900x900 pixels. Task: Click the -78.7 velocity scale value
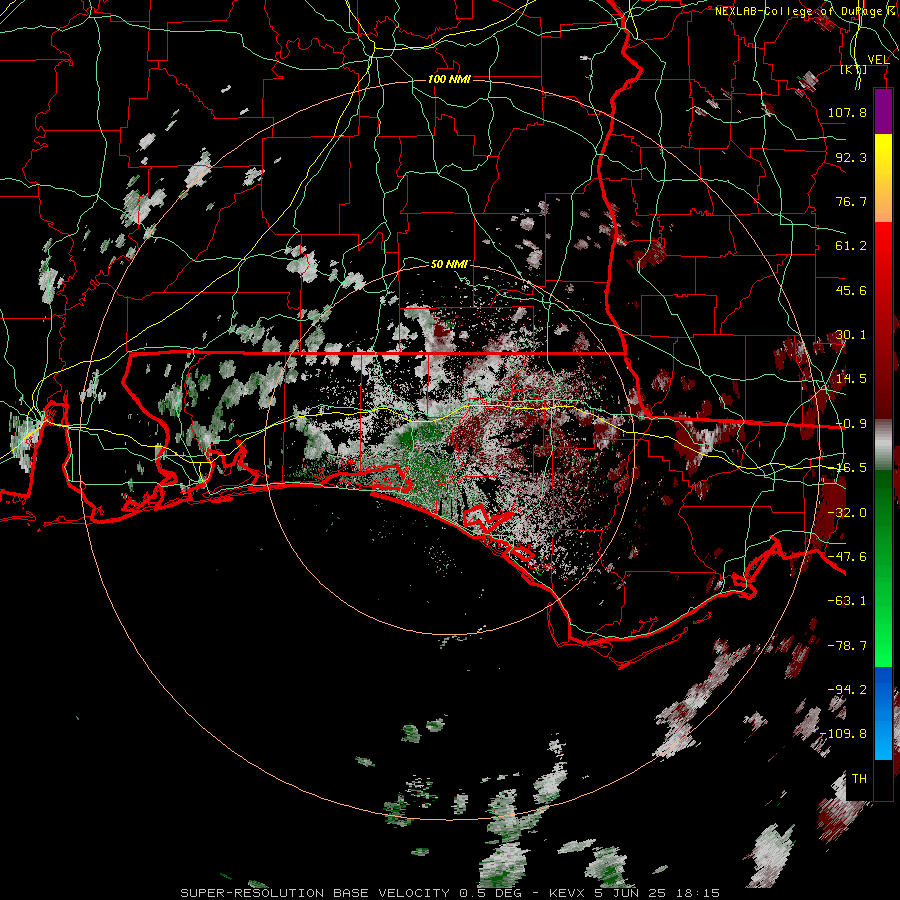847,646
